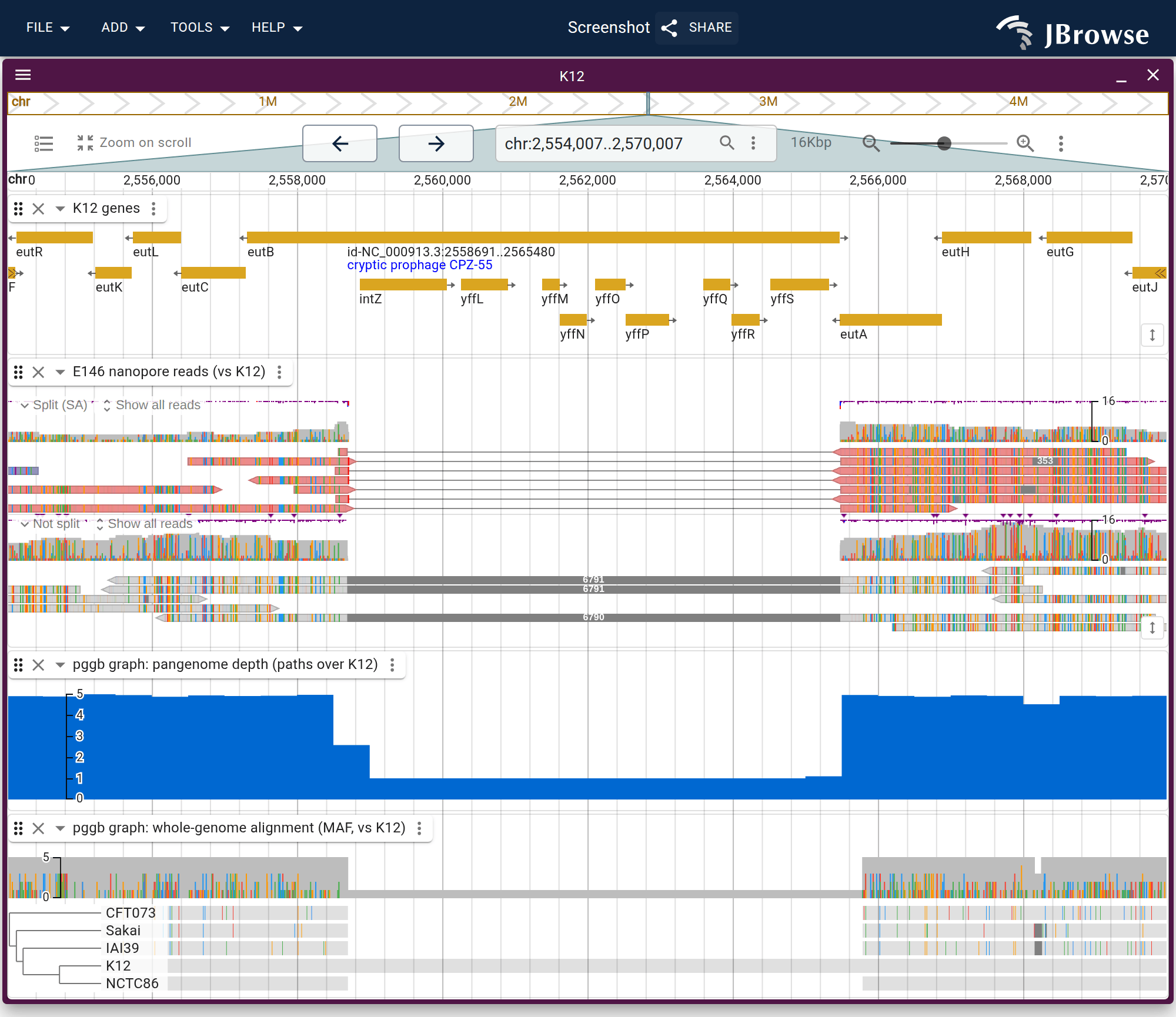Collapse the K12 genes track
The height and width of the screenshot is (1017, 1176).
coord(59,209)
